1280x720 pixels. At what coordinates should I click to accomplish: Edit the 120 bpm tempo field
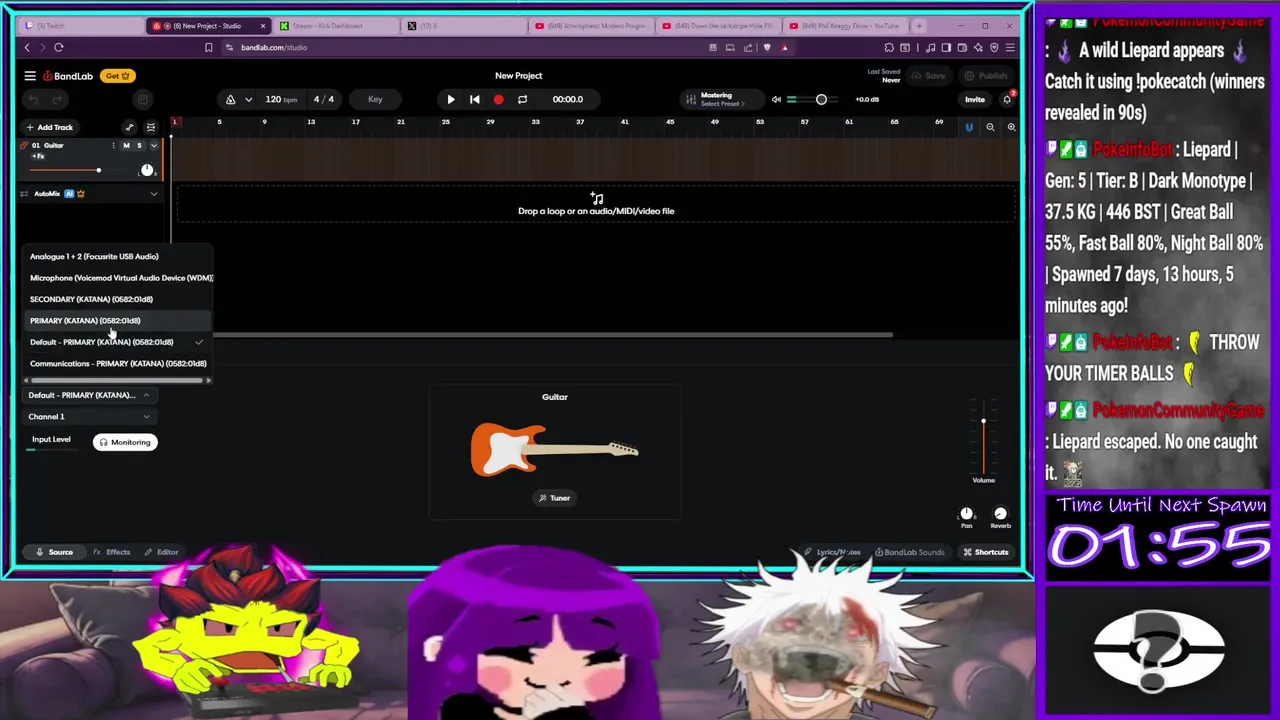tap(281, 99)
